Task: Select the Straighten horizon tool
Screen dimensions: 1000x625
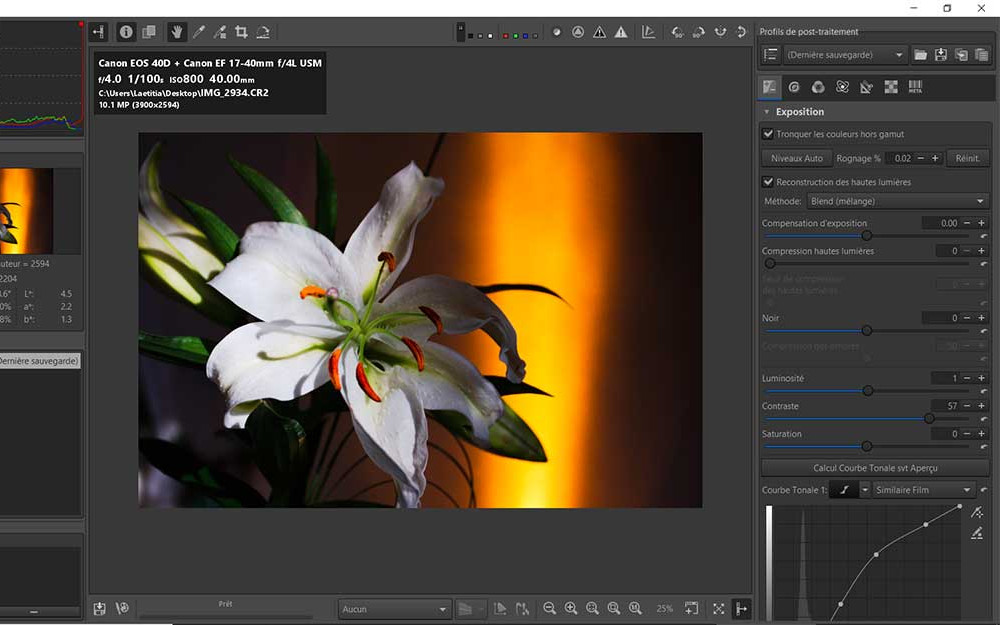Action: (263, 32)
